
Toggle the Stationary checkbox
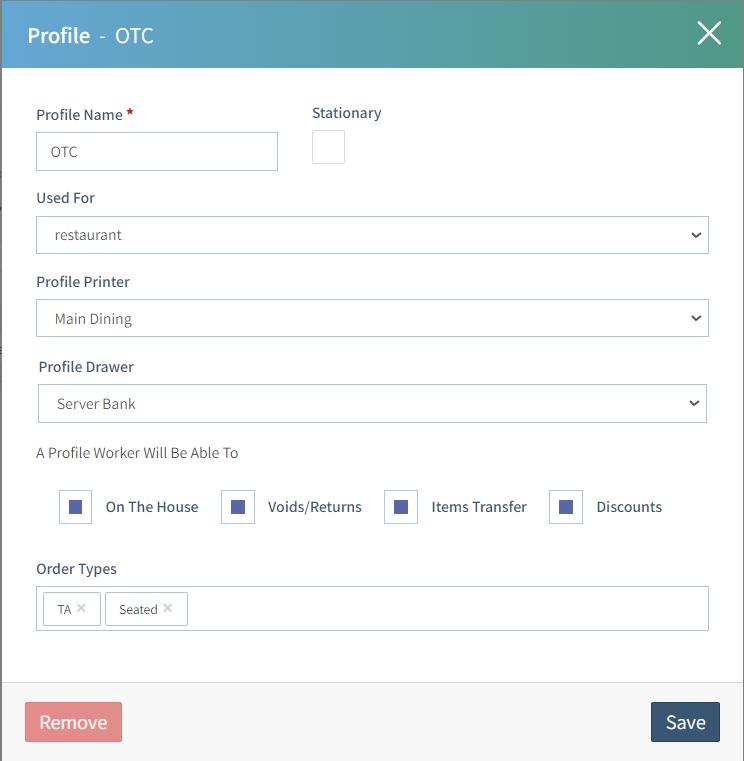coord(328,147)
